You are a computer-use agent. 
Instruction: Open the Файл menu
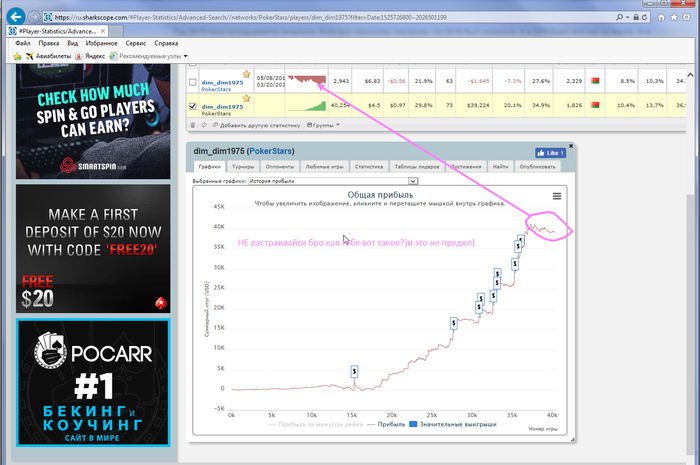coord(23,43)
